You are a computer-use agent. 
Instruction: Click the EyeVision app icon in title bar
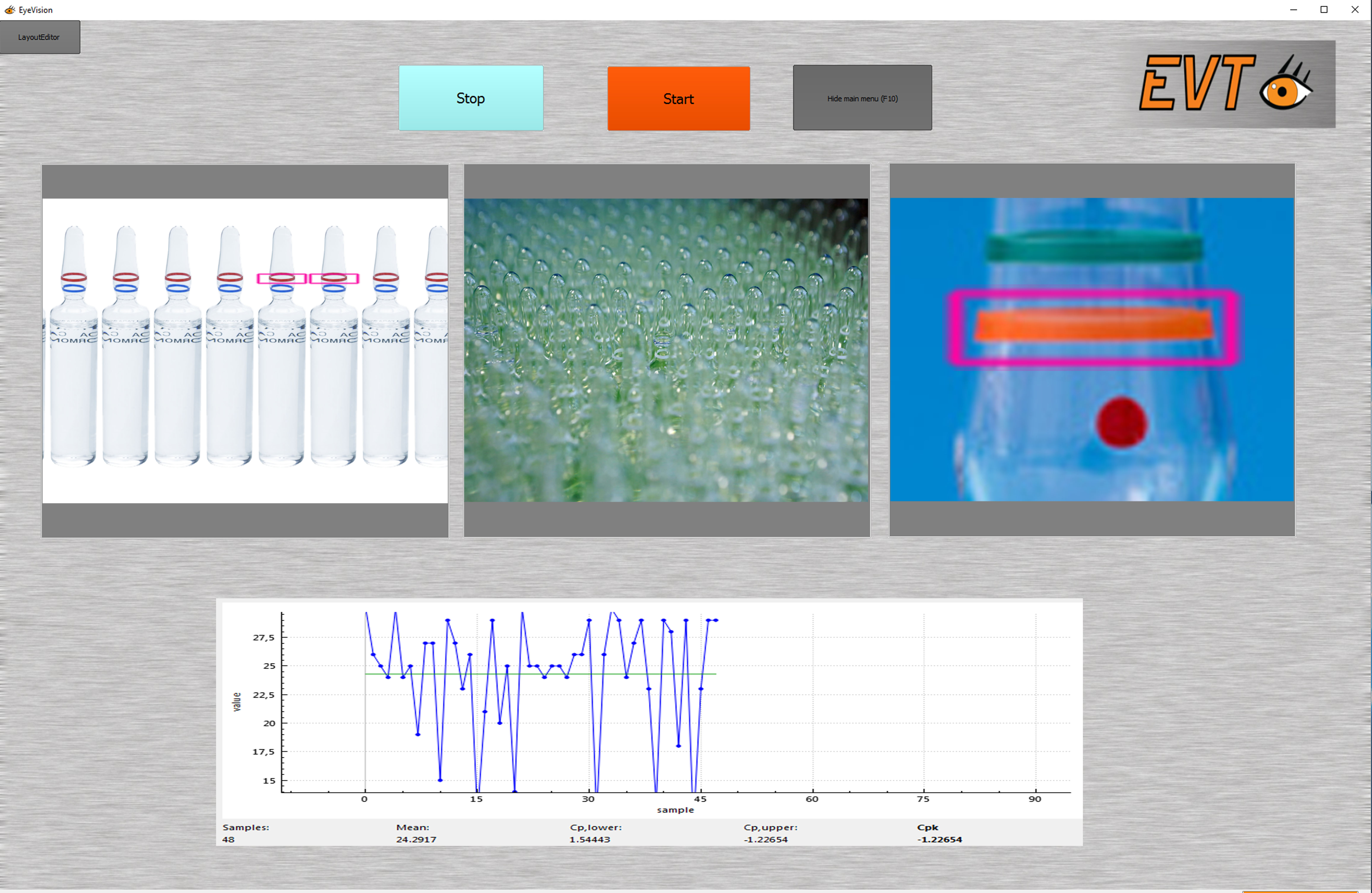[9, 10]
